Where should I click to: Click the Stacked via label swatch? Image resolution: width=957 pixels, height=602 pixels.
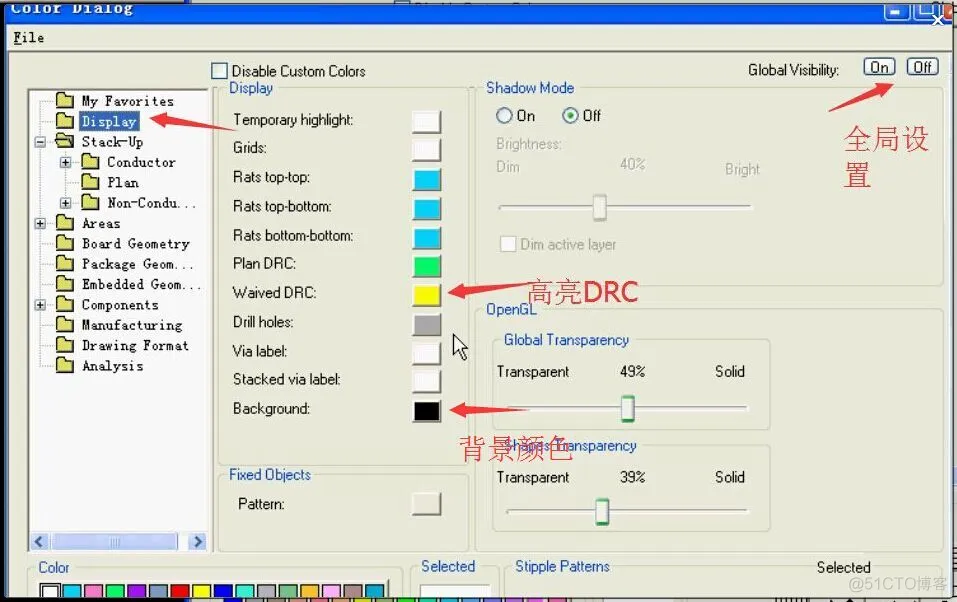[426, 382]
